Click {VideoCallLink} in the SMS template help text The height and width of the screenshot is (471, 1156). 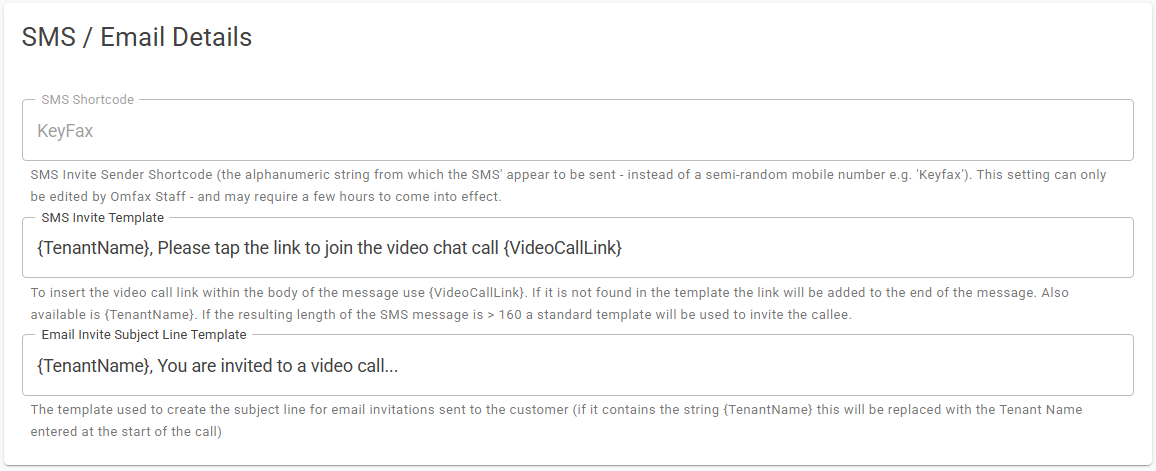coord(475,293)
